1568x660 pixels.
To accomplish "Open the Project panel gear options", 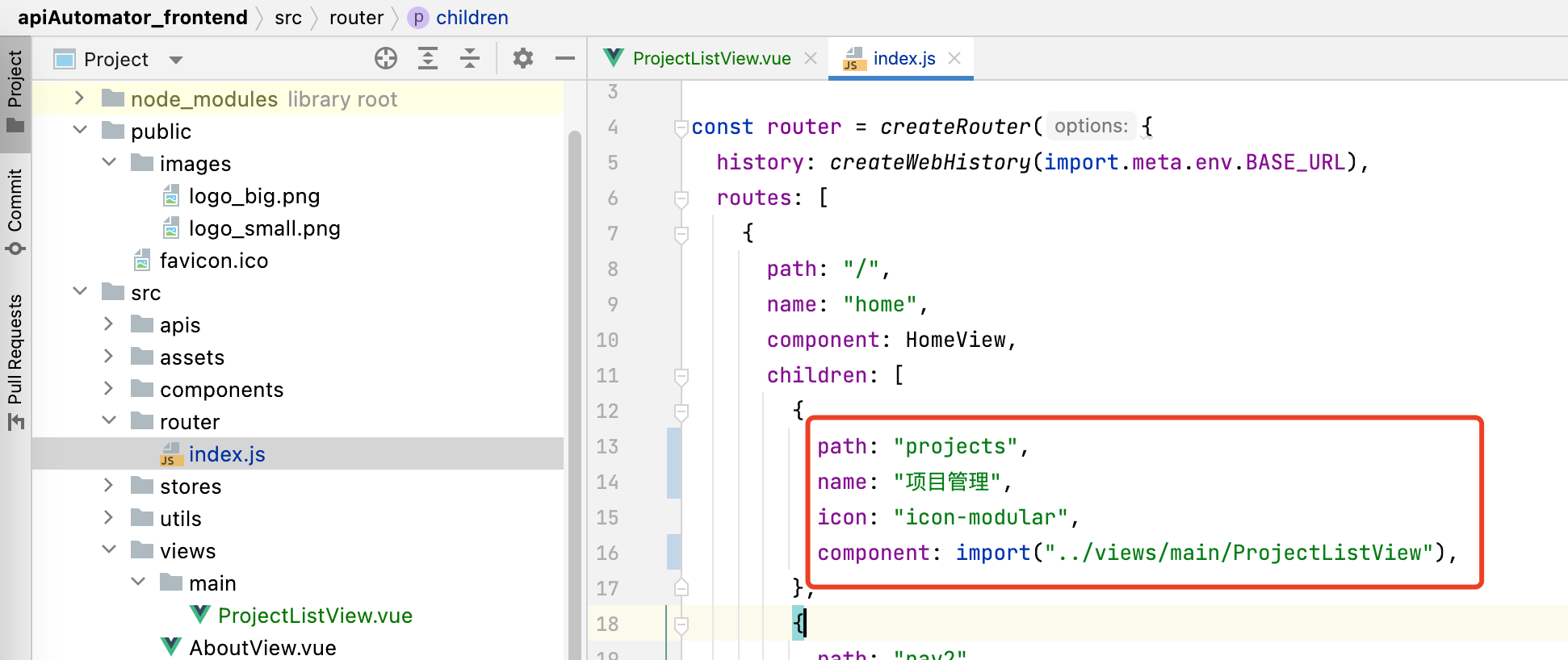I will pyautogui.click(x=523, y=58).
